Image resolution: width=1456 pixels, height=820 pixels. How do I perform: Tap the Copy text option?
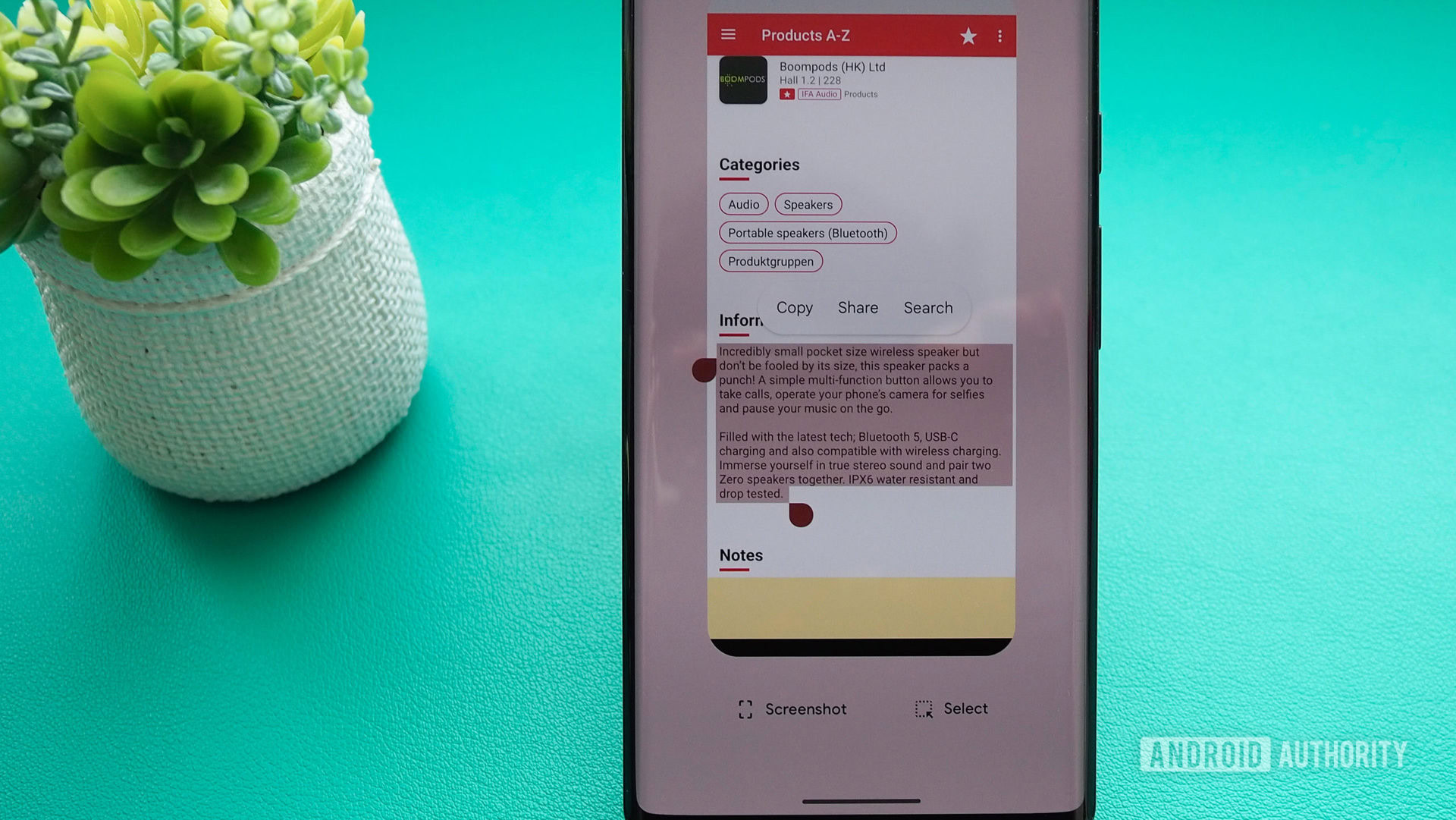(794, 307)
